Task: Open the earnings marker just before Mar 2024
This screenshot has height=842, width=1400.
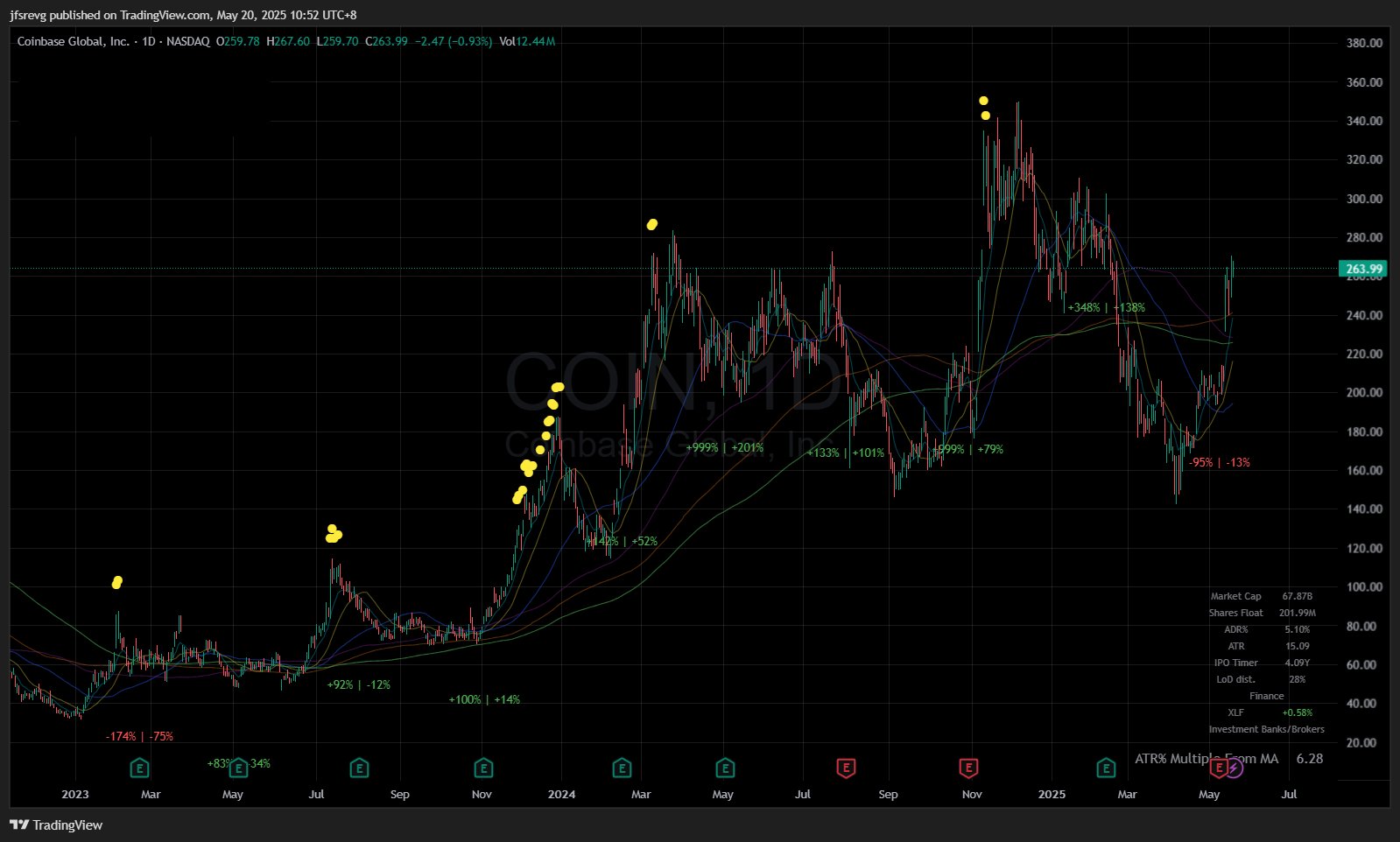Action: [622, 768]
